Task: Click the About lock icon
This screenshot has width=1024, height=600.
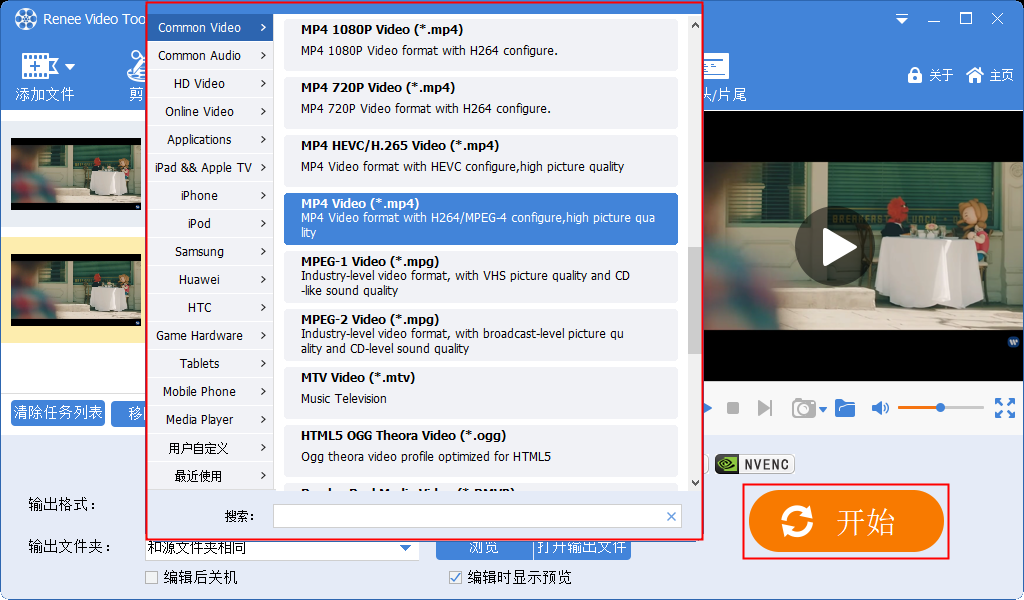Action: (914, 75)
